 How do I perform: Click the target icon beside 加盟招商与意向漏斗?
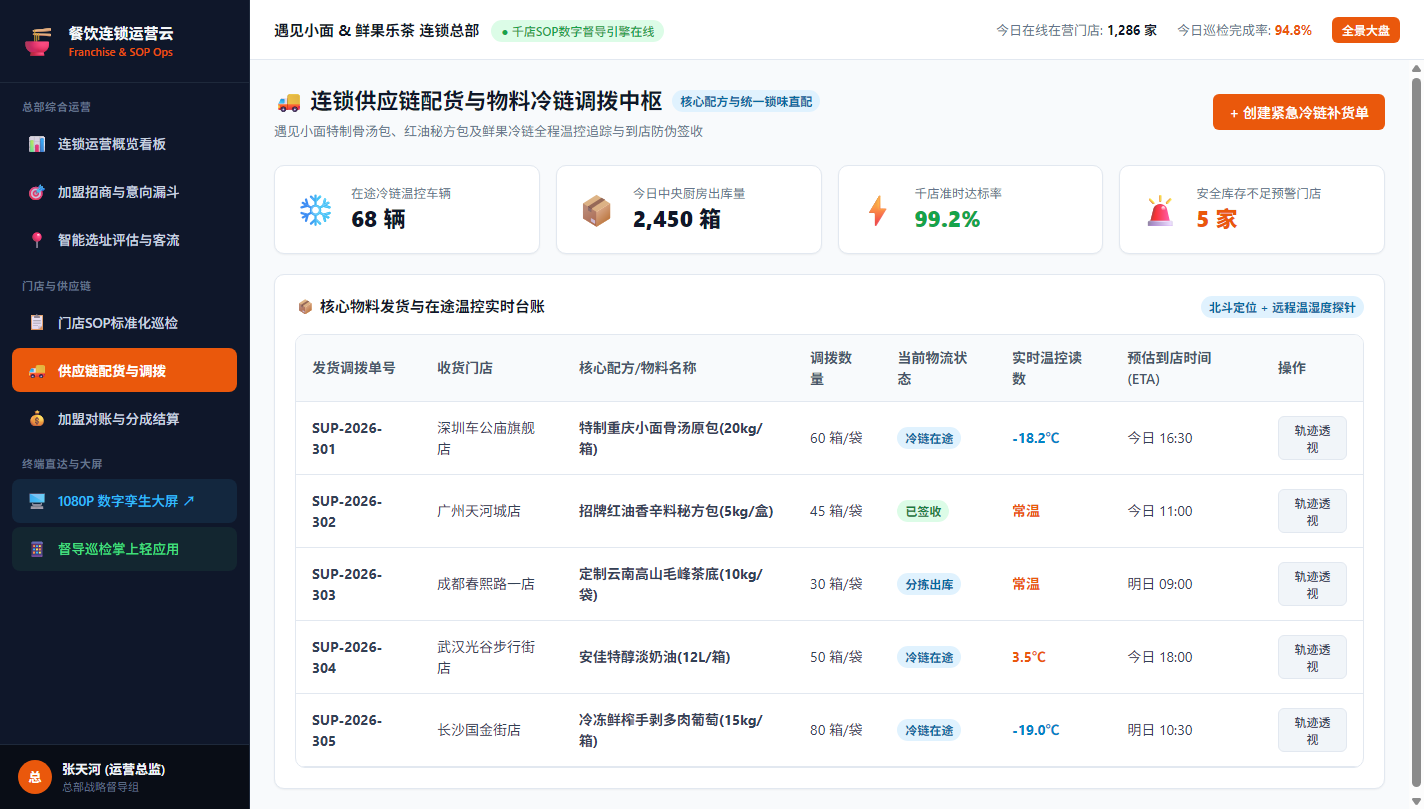[x=37, y=192]
